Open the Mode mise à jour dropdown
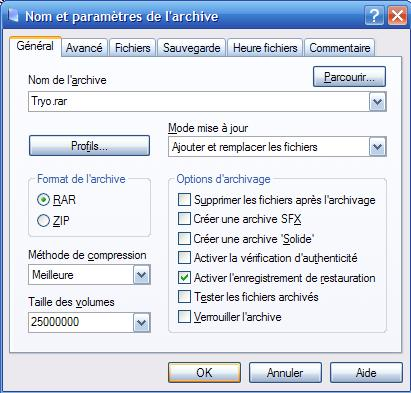411x393 pixels. 378,147
